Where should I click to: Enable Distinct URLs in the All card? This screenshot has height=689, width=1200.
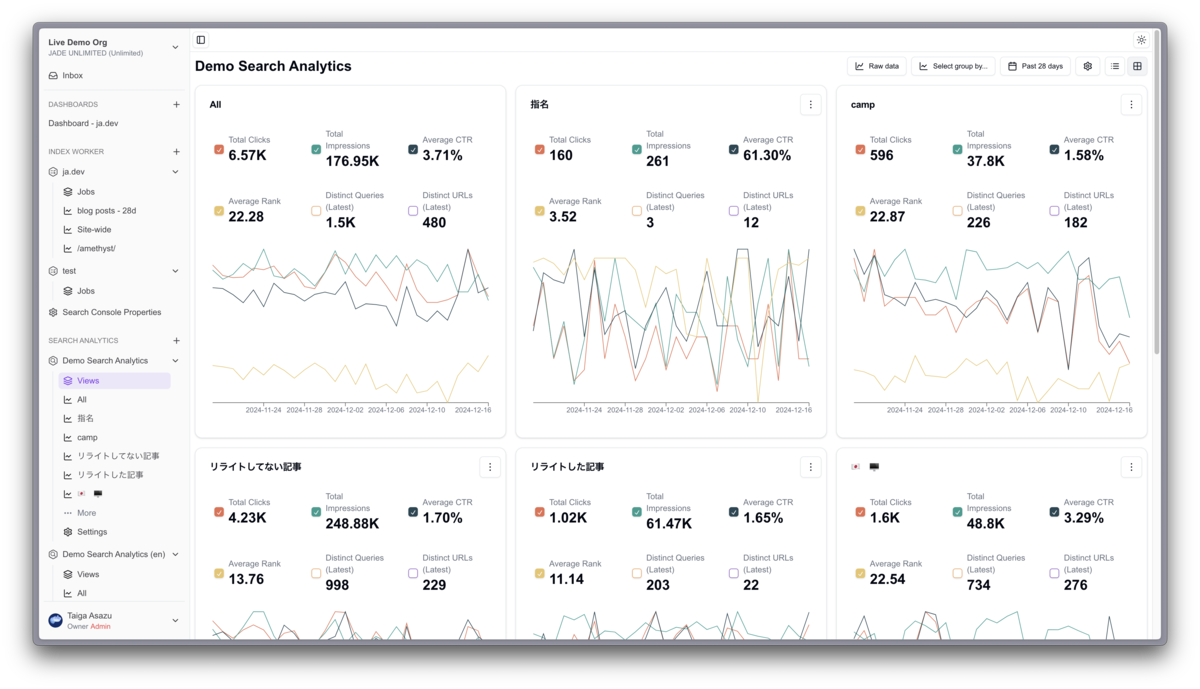coord(413,211)
